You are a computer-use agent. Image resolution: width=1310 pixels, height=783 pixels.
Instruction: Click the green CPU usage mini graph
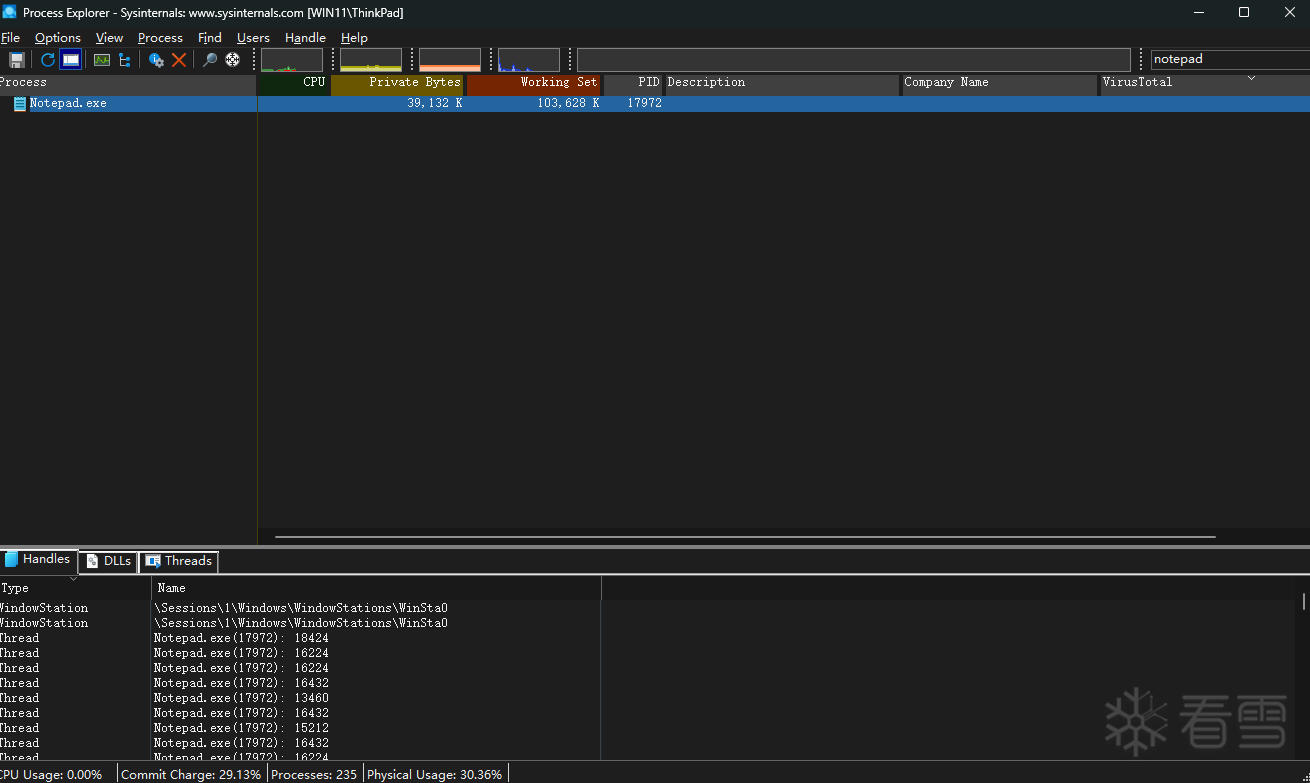point(292,60)
